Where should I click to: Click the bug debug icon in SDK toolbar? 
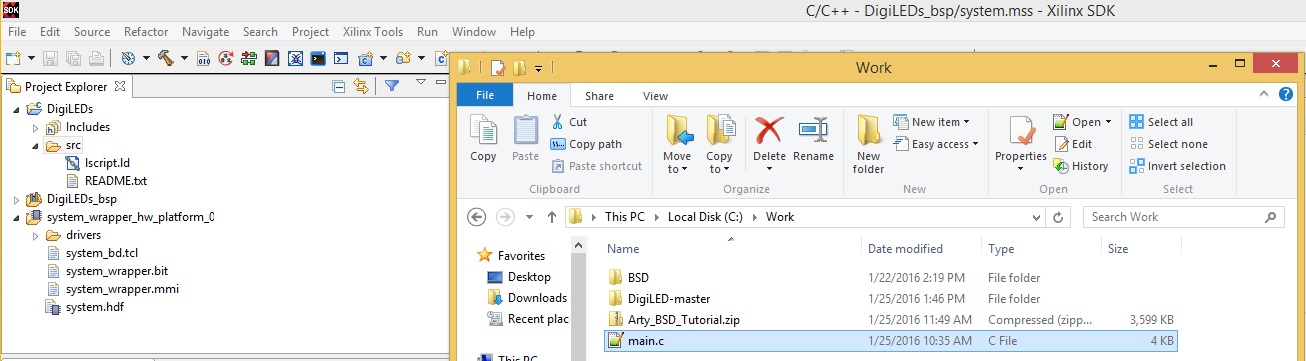[295, 58]
